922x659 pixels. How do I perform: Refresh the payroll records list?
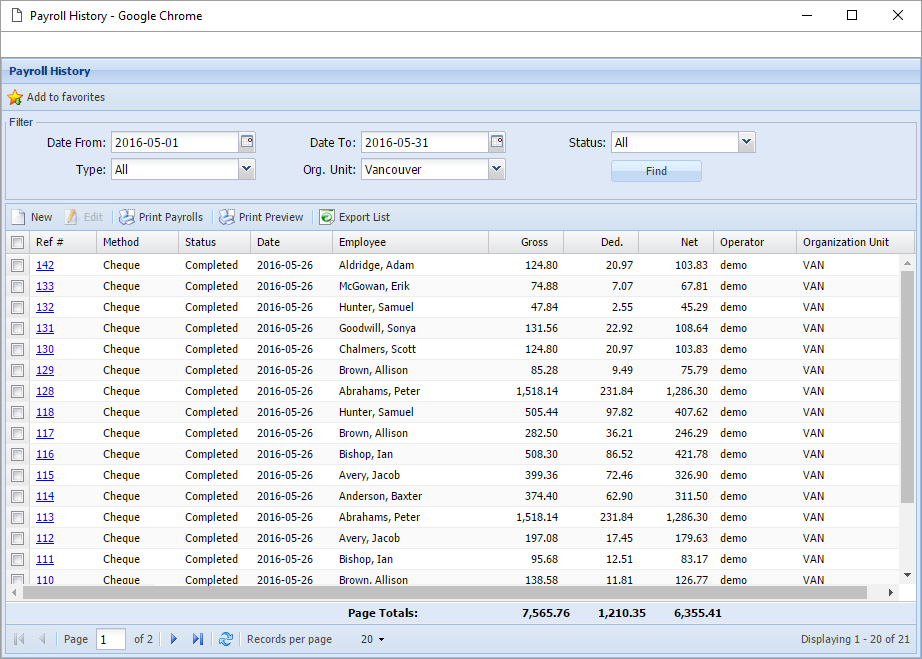tap(227, 639)
